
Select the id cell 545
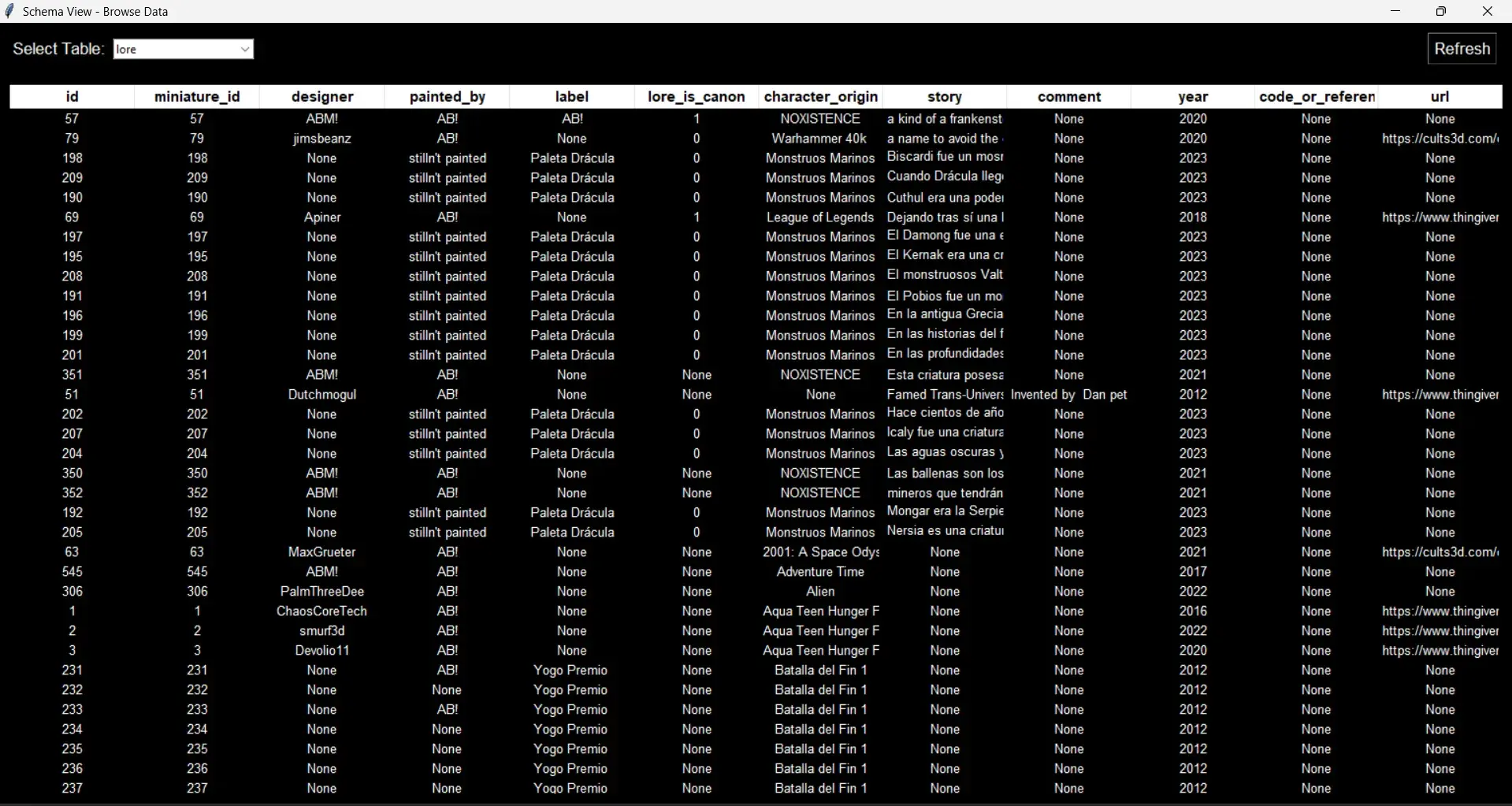coord(72,572)
